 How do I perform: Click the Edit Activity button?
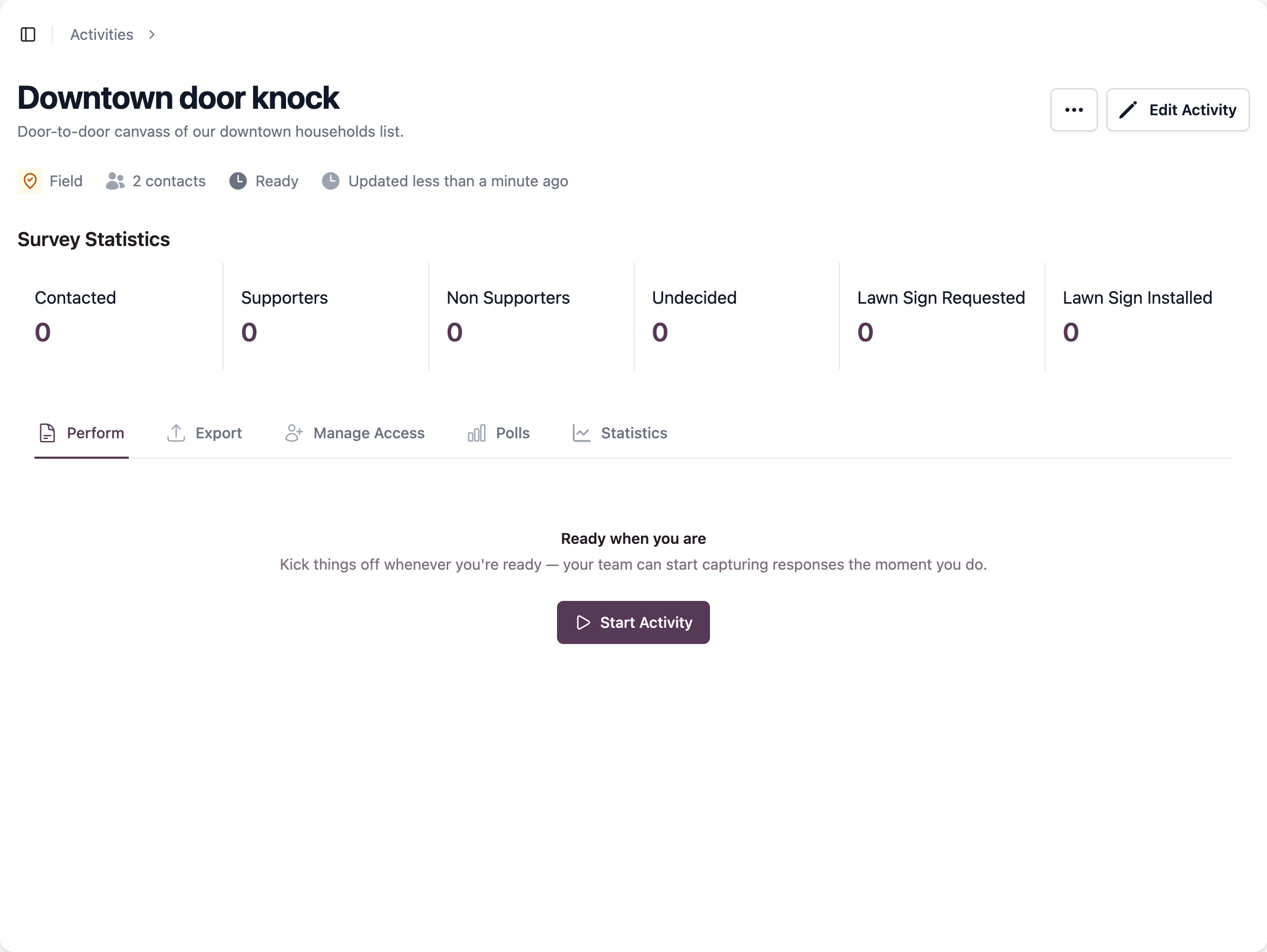(1177, 110)
